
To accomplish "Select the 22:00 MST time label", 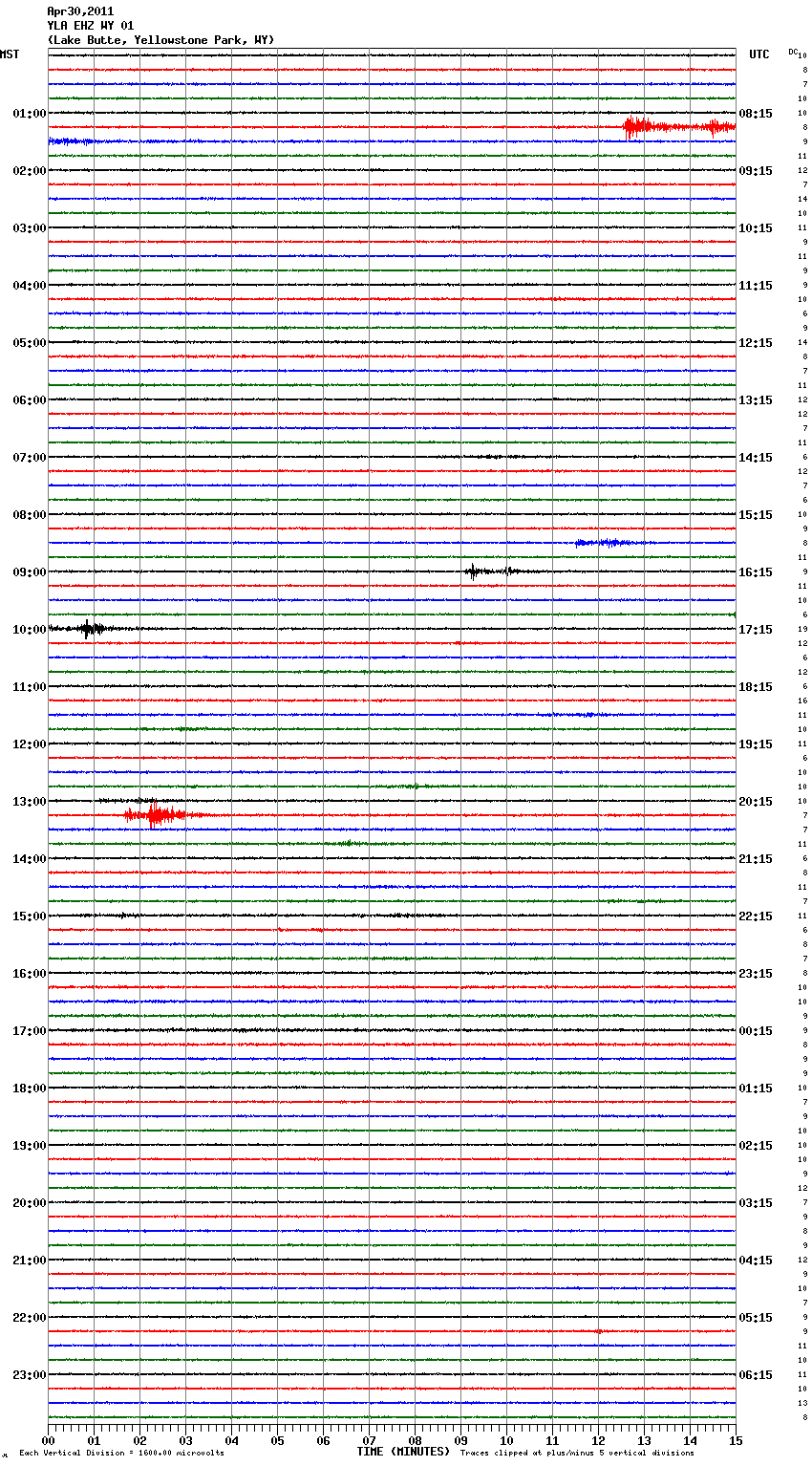I will point(30,1318).
